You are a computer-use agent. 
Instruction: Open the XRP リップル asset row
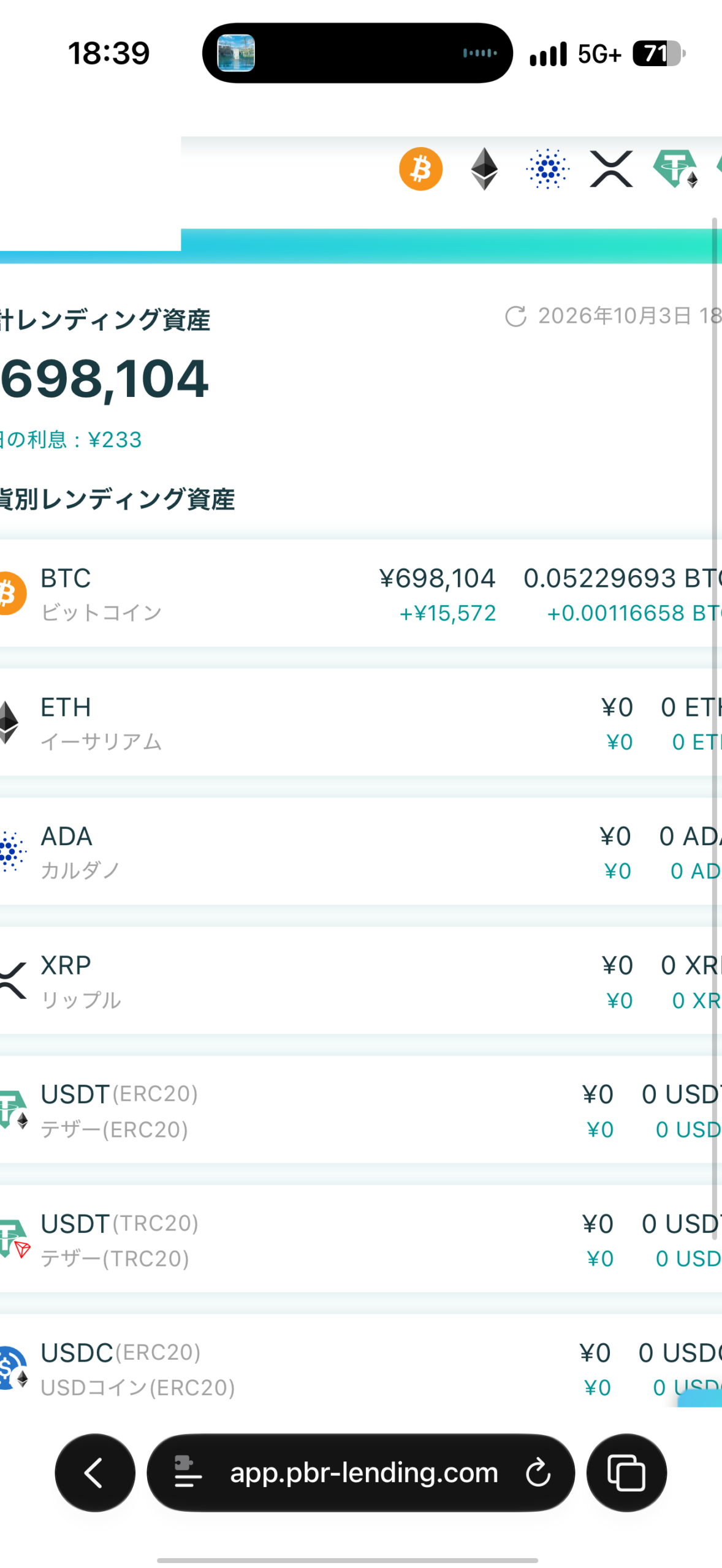361,981
